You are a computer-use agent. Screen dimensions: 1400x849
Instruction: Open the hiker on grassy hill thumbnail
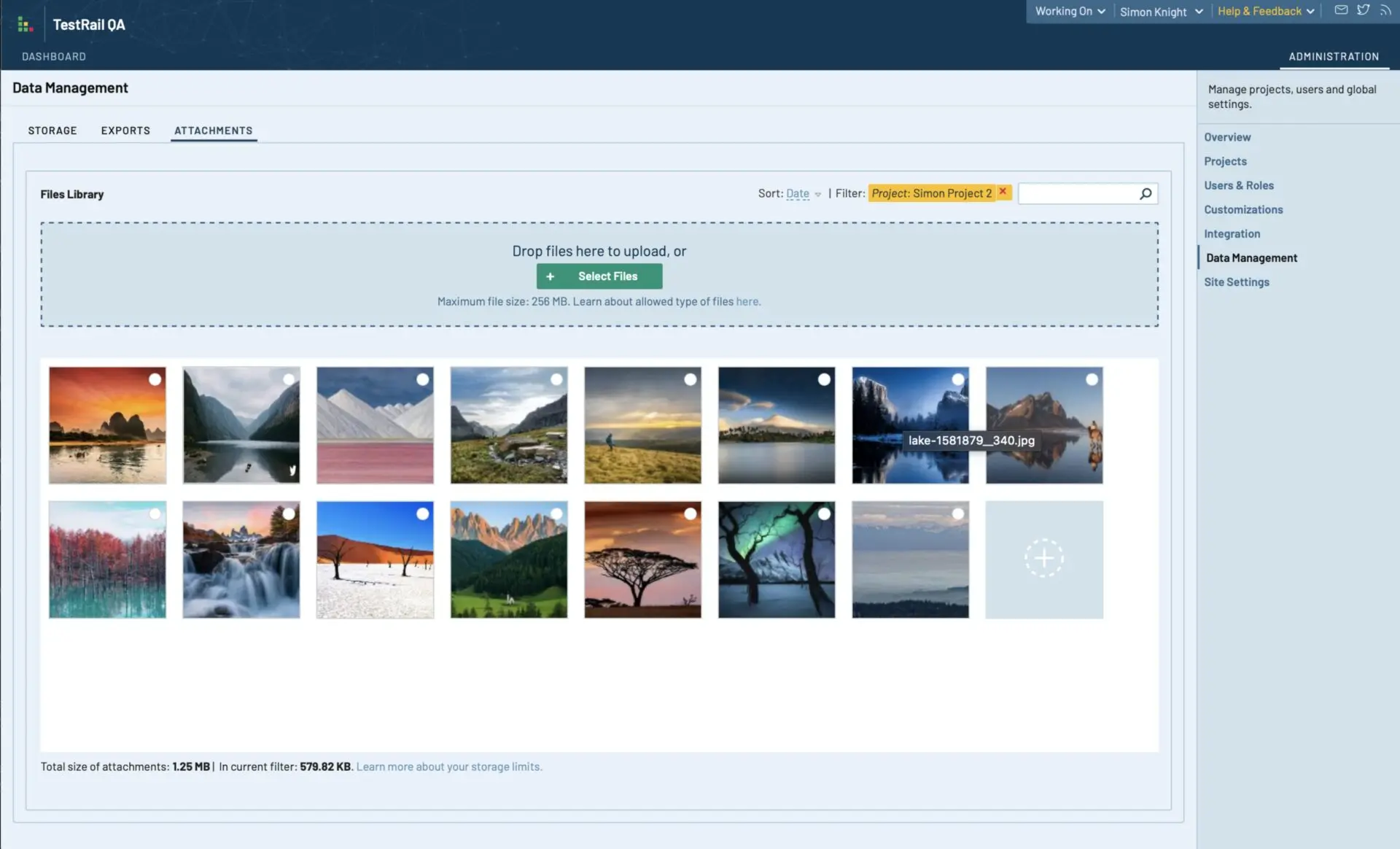click(x=642, y=425)
